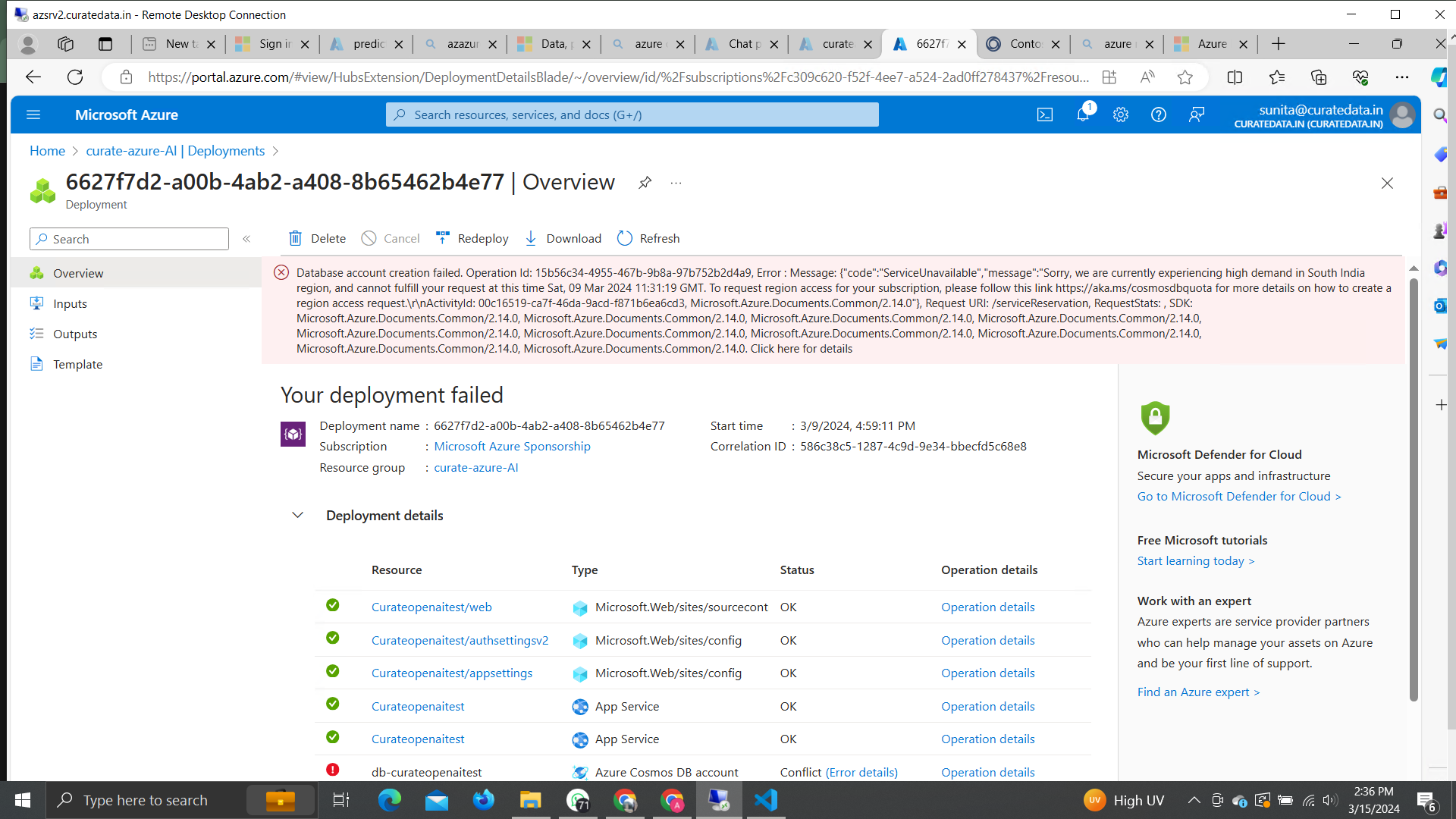Open Operation details for Curateopenaitest/web

pos(988,607)
